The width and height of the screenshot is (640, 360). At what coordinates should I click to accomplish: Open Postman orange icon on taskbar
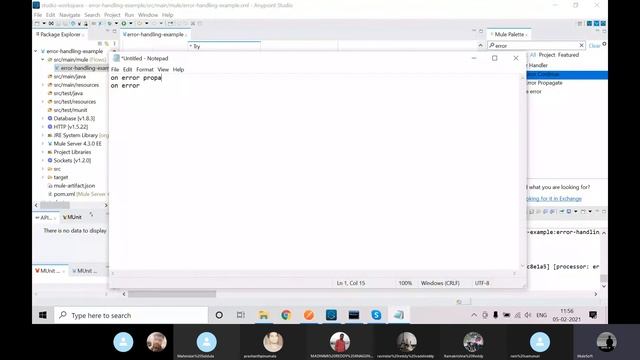click(x=309, y=315)
